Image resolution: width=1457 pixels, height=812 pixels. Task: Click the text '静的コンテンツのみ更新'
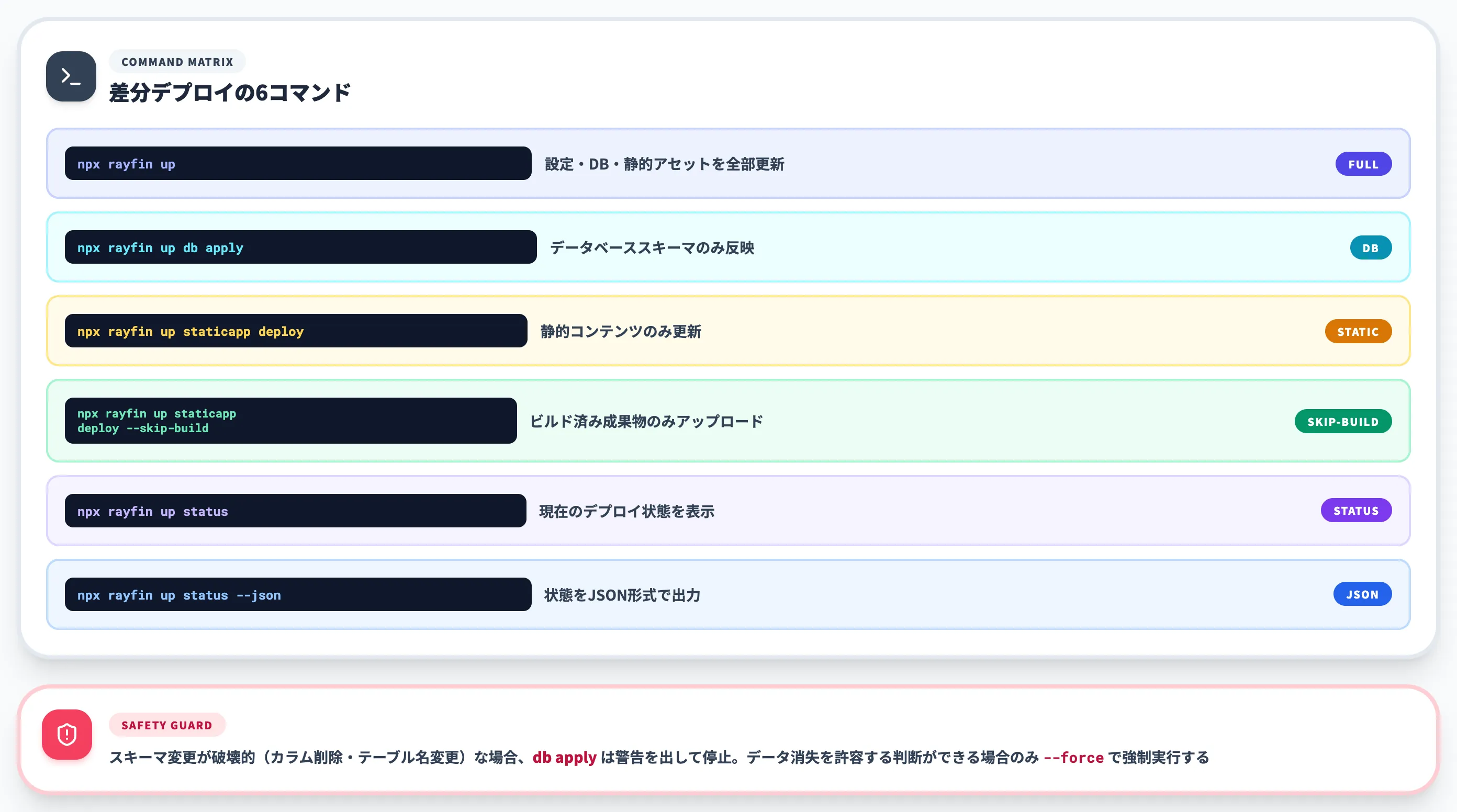coord(621,332)
